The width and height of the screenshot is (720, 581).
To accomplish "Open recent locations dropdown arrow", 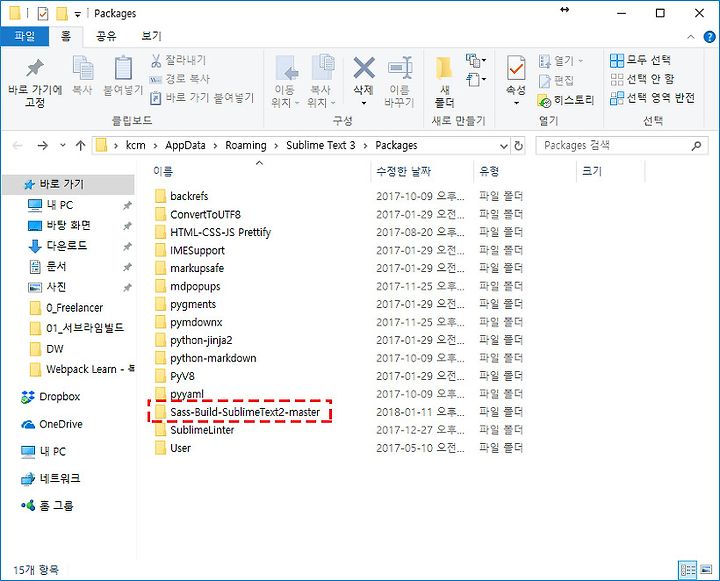I will coord(62,146).
